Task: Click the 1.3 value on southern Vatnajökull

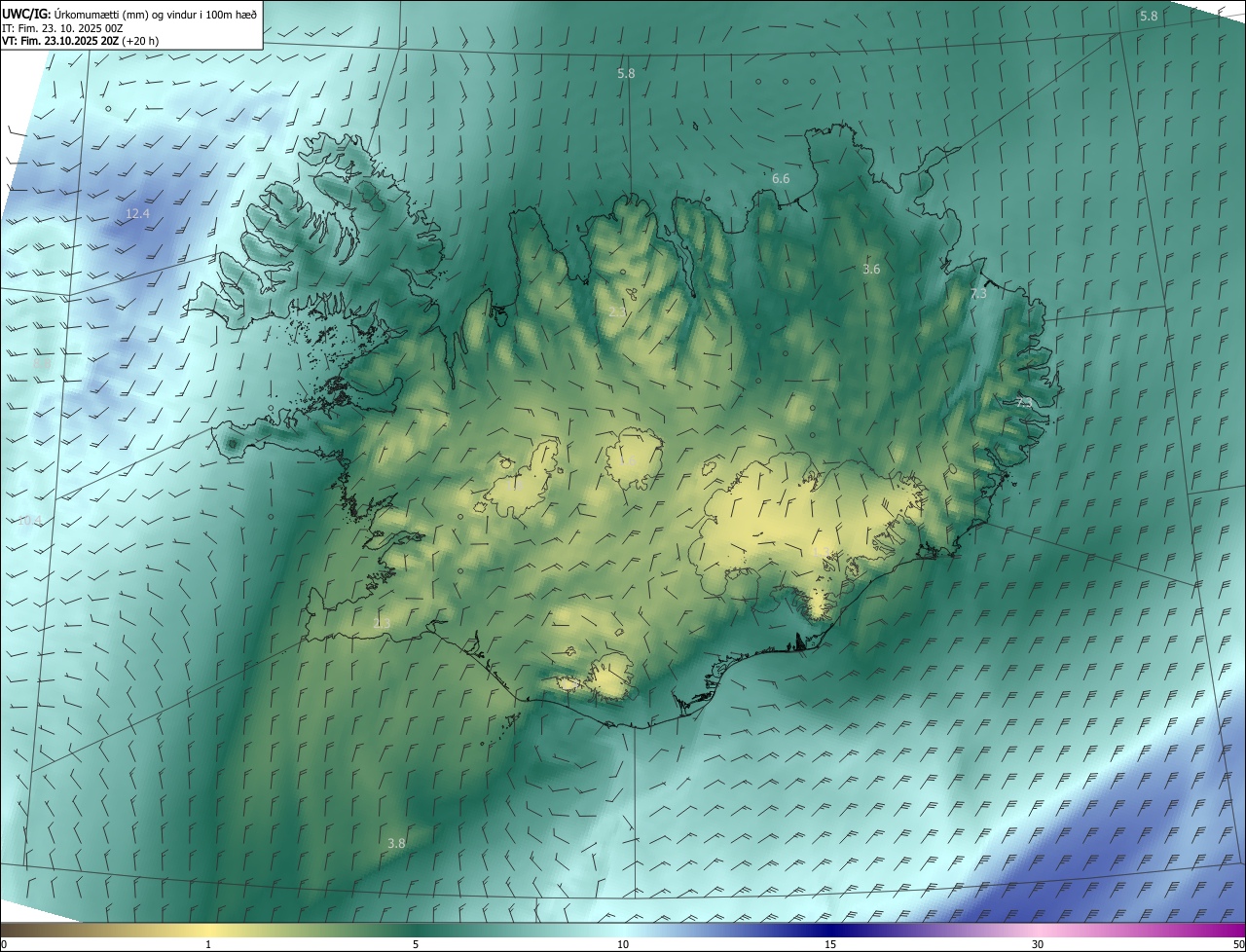Action: click(x=821, y=552)
